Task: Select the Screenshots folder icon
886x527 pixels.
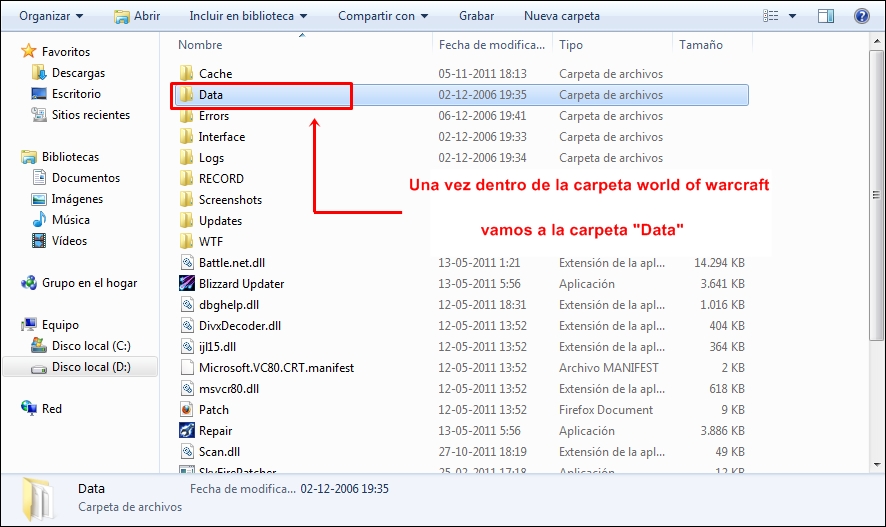Action: click(x=186, y=199)
